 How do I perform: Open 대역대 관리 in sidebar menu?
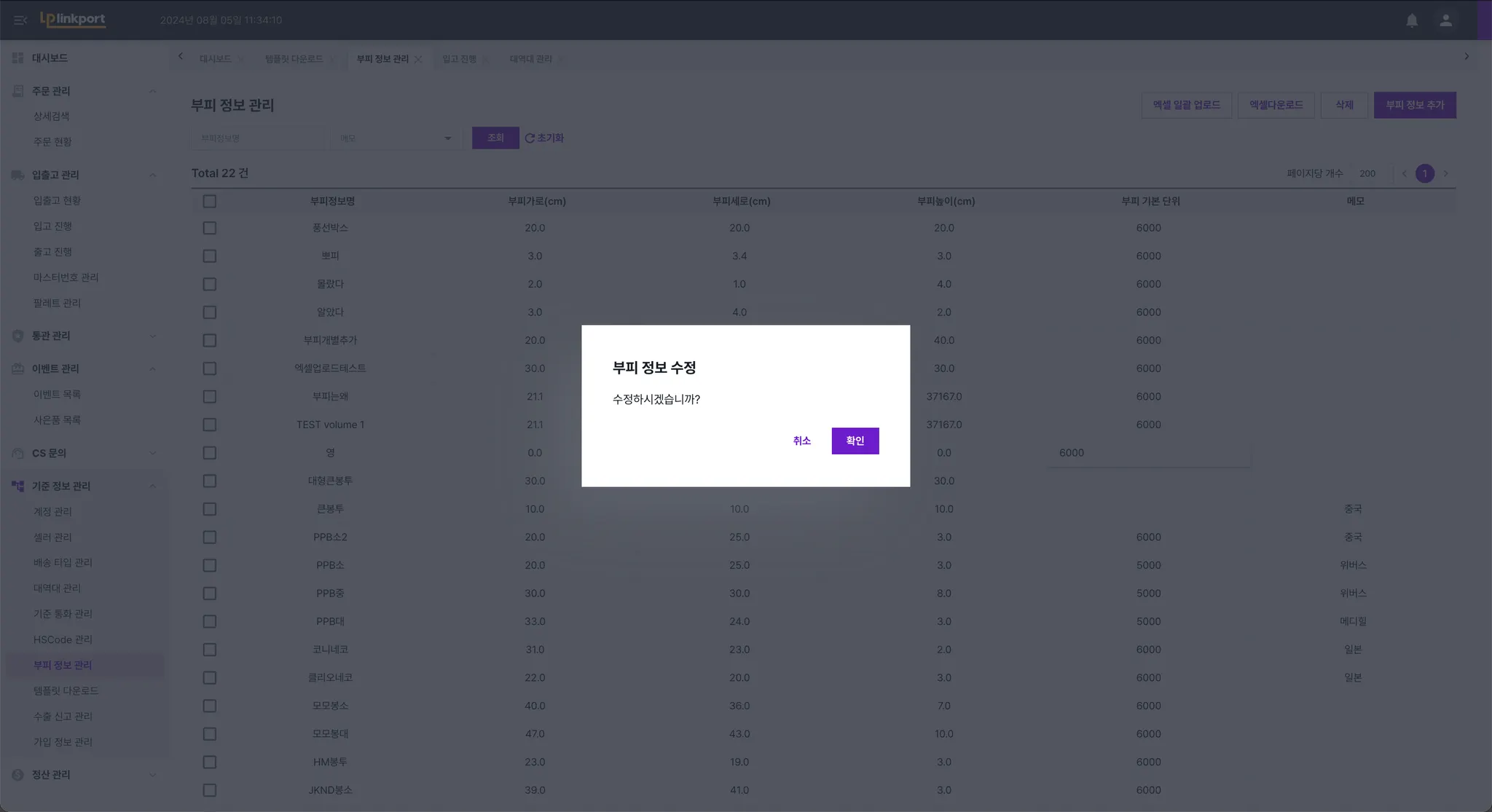(x=57, y=588)
